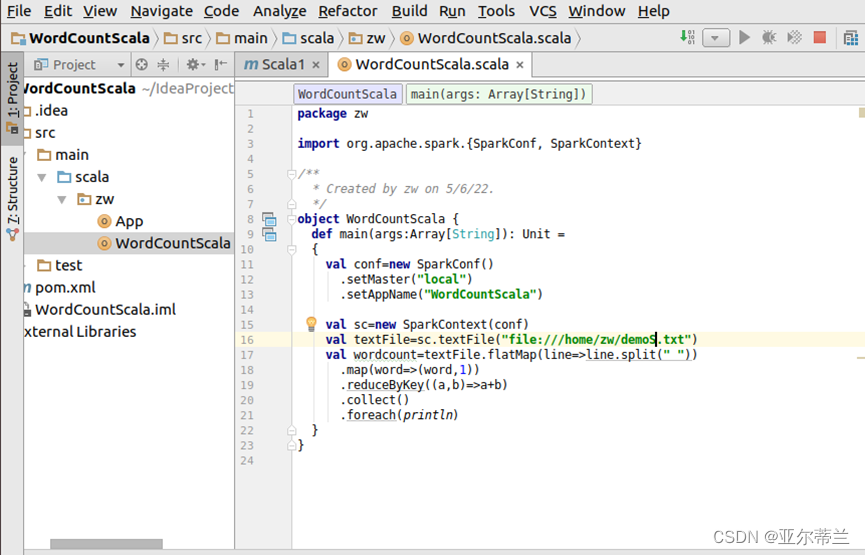Click gutter icon beside object WordCountScala line
Viewport: 865px width, 555px height.
[x=269, y=219]
